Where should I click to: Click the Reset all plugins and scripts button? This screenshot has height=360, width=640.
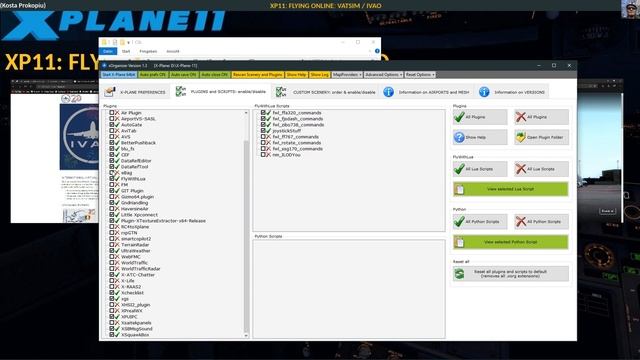511,274
